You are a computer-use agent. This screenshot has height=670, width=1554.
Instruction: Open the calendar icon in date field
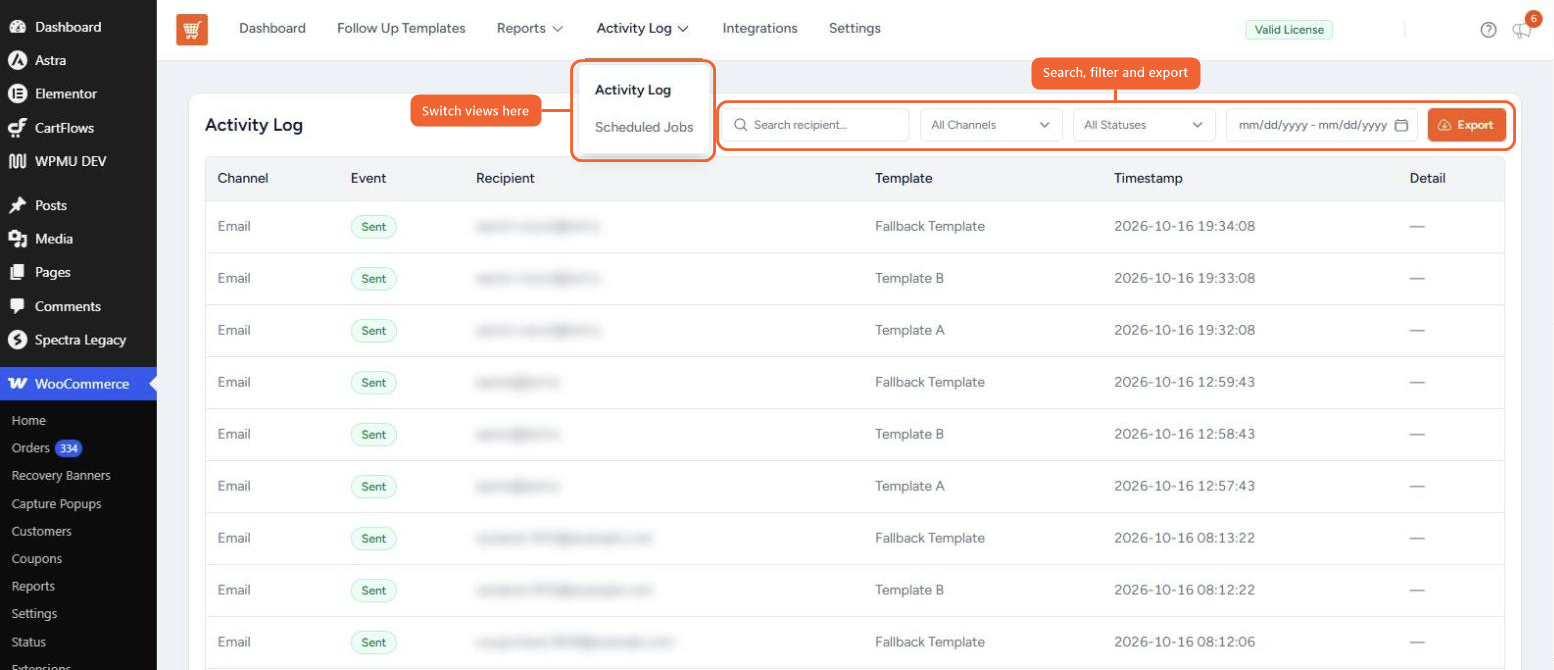click(x=1401, y=125)
